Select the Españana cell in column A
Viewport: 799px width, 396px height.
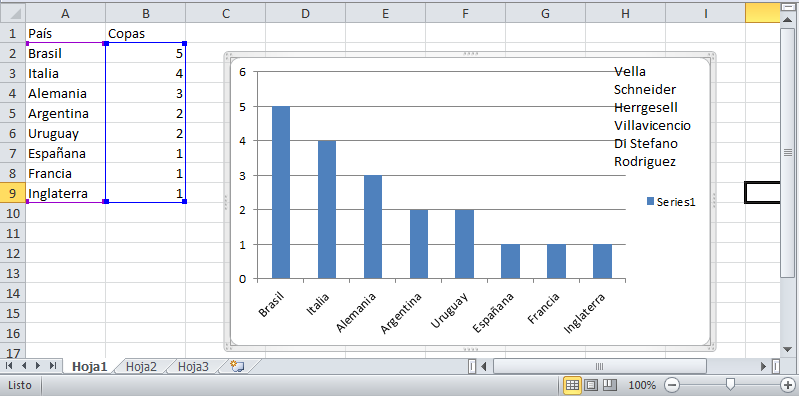tap(65, 153)
